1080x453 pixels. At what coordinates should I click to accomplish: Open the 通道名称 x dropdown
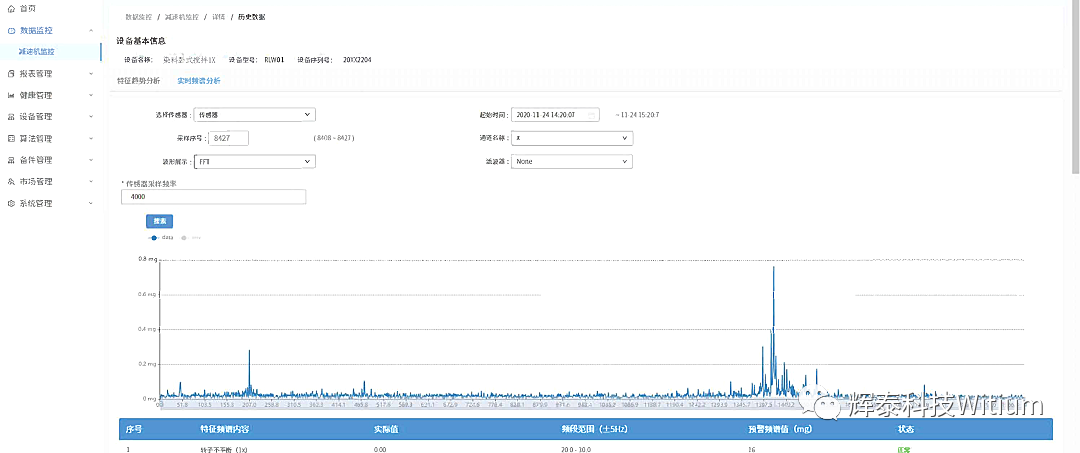click(571, 138)
